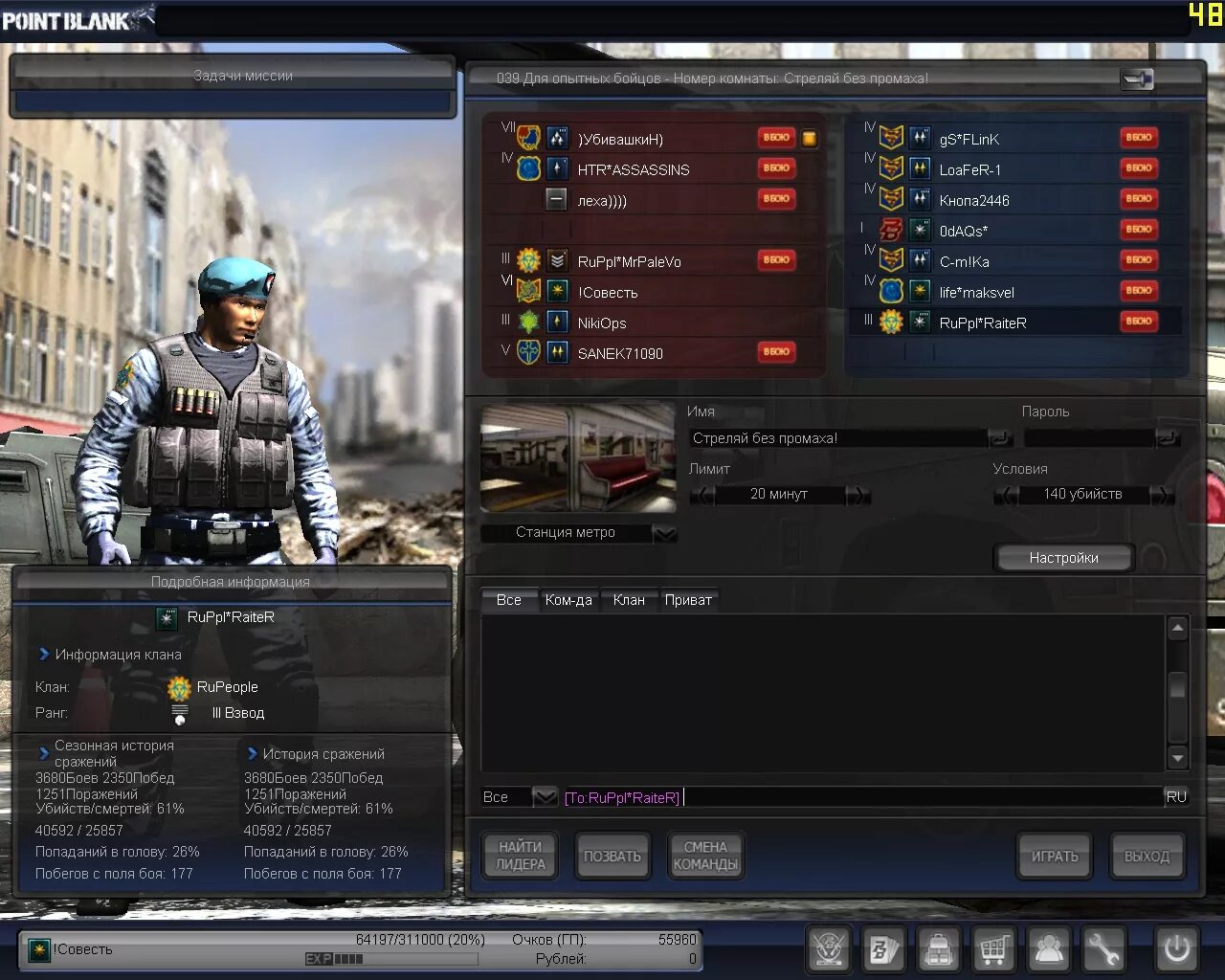Click shield clan emblem beside SANEK71090
Viewport: 1225px width, 980px height.
pyautogui.click(x=528, y=352)
